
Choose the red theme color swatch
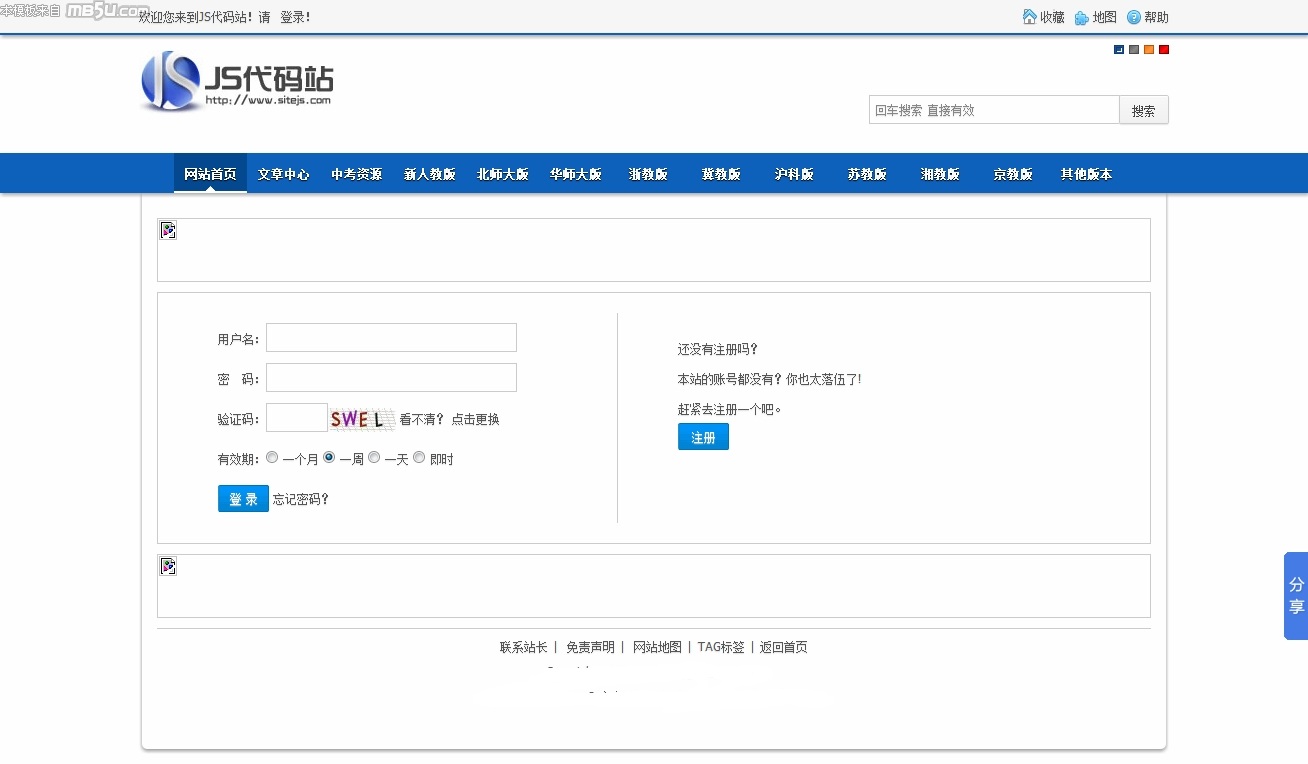1164,50
